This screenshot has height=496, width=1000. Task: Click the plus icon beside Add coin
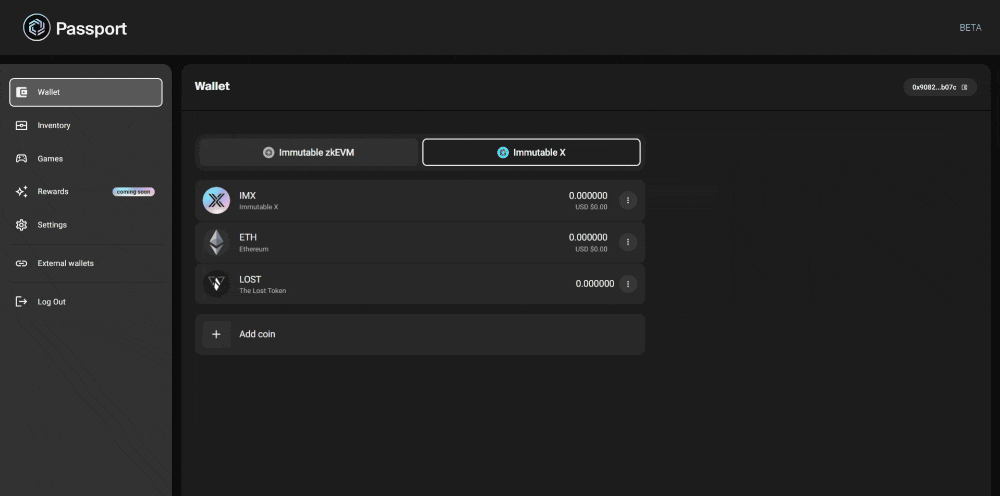[216, 334]
